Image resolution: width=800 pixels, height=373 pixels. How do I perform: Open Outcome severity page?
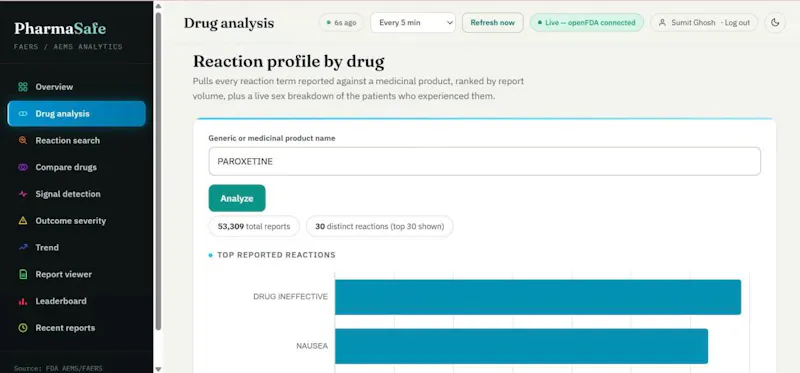click(77, 221)
